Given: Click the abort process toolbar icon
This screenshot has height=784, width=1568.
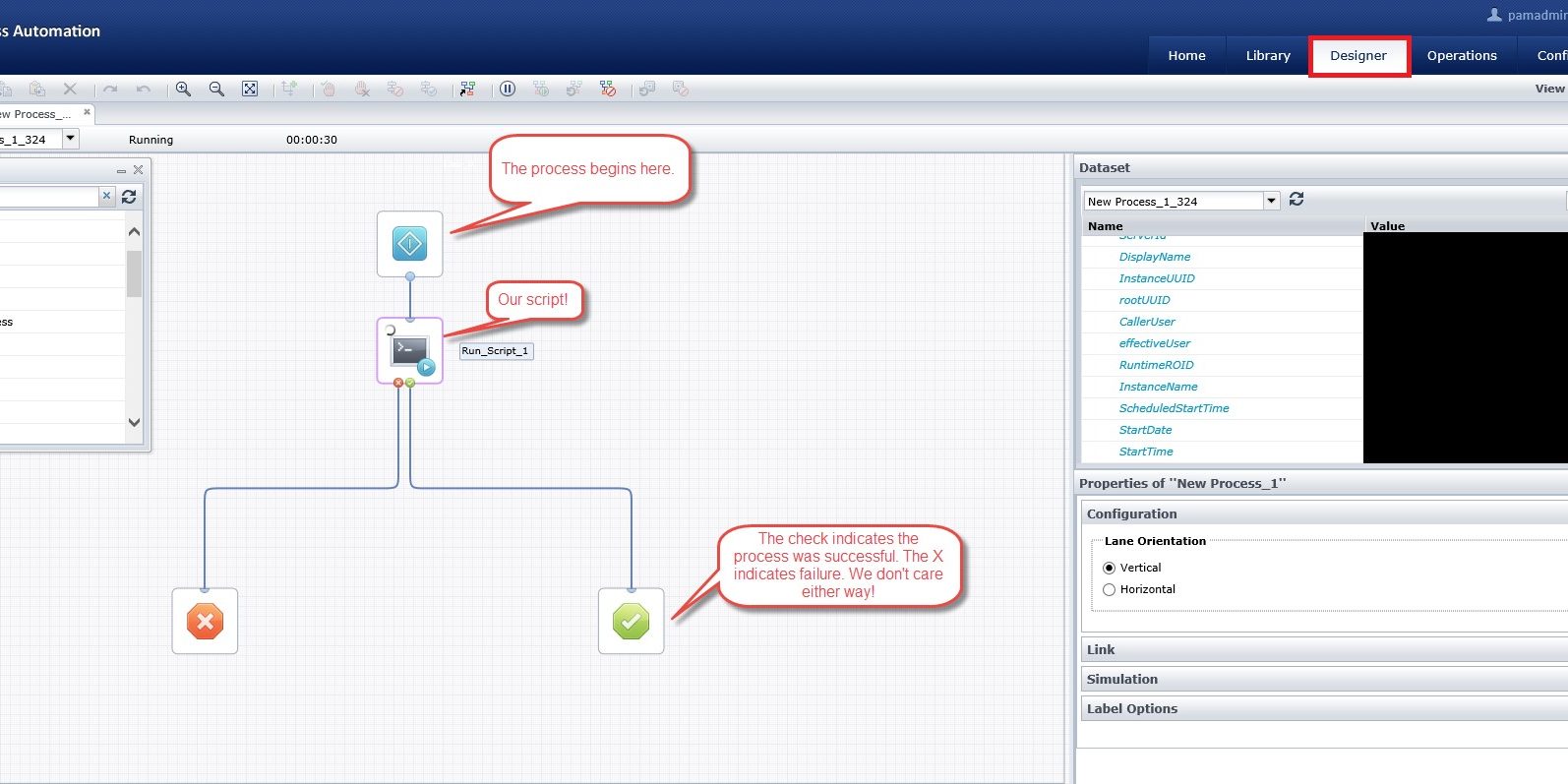Looking at the screenshot, I should (608, 89).
